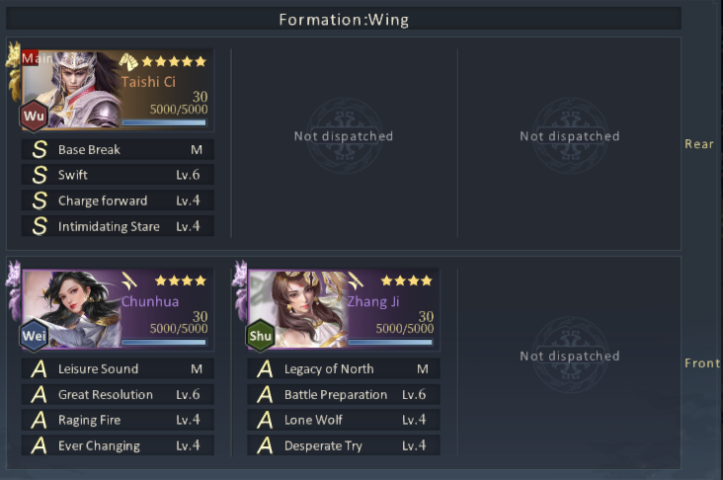Viewport: 723px width, 480px height.
Task: Click the cavalry horse icon beside Taishi Ci's stars
Action: 129,61
